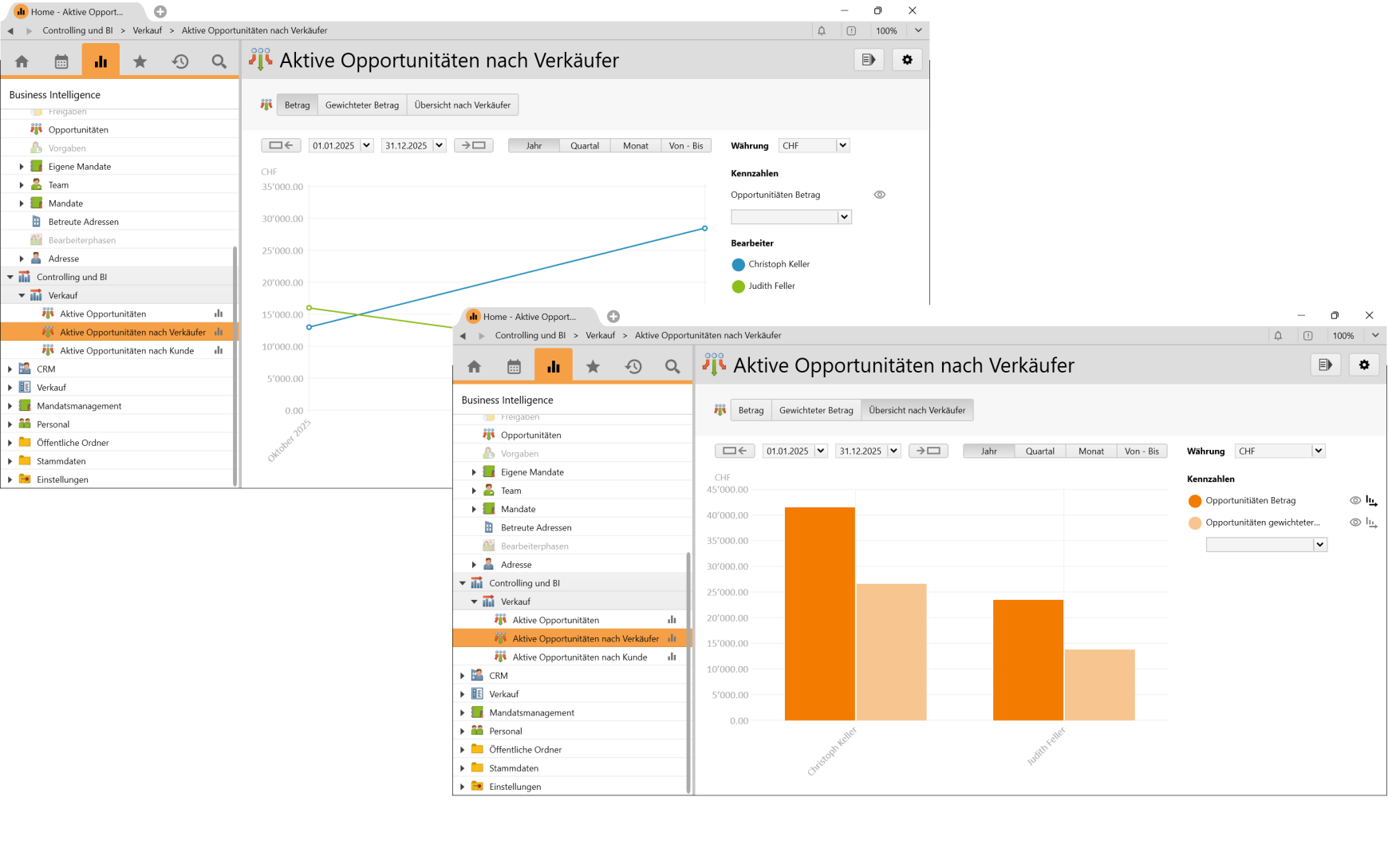Click the favorites star in the bar chart window
Viewport: 1388px width, 868px height.
593,366
